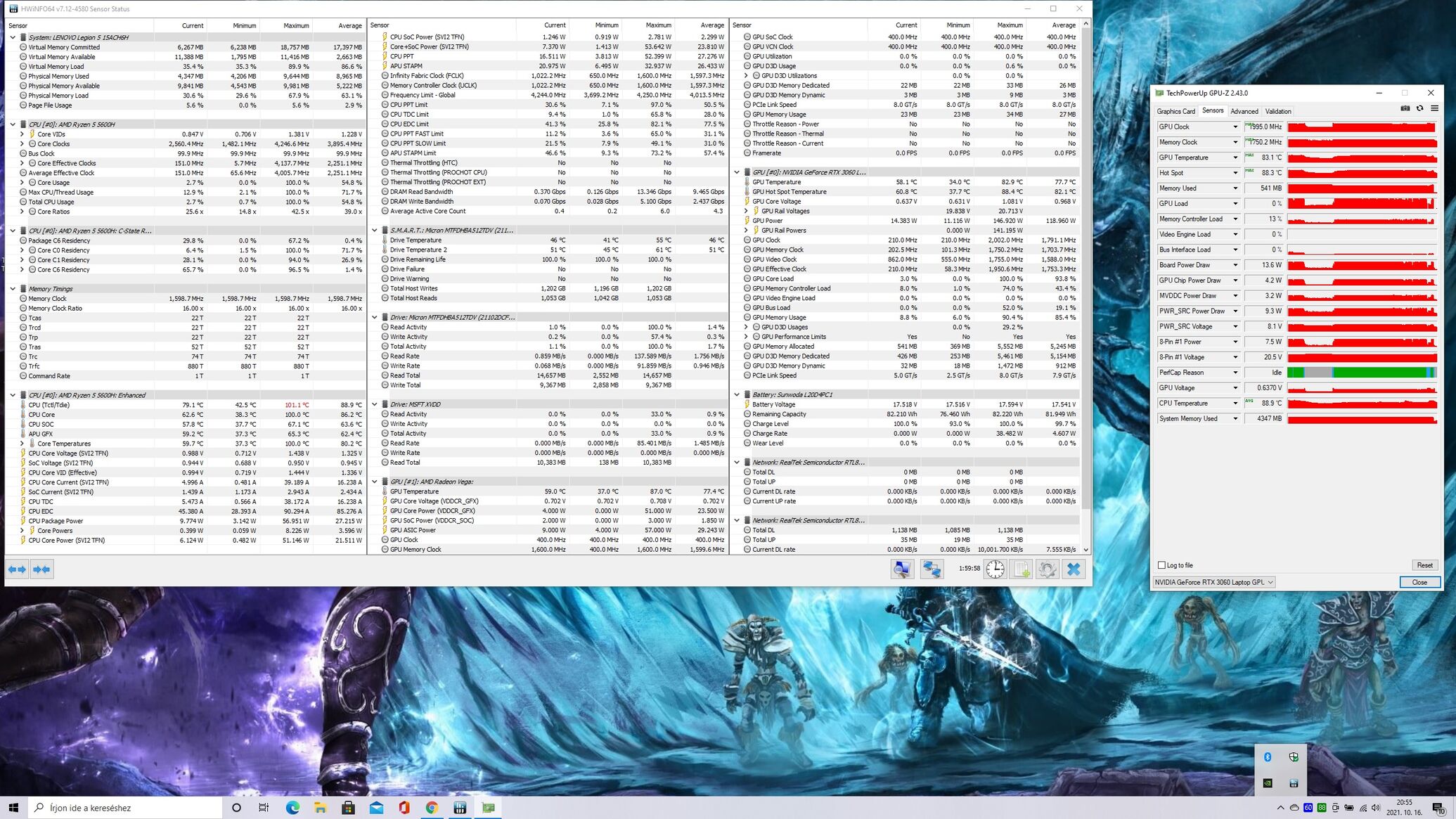Switch to Chrome on taskbar
The image size is (1456, 819).
[x=432, y=808]
